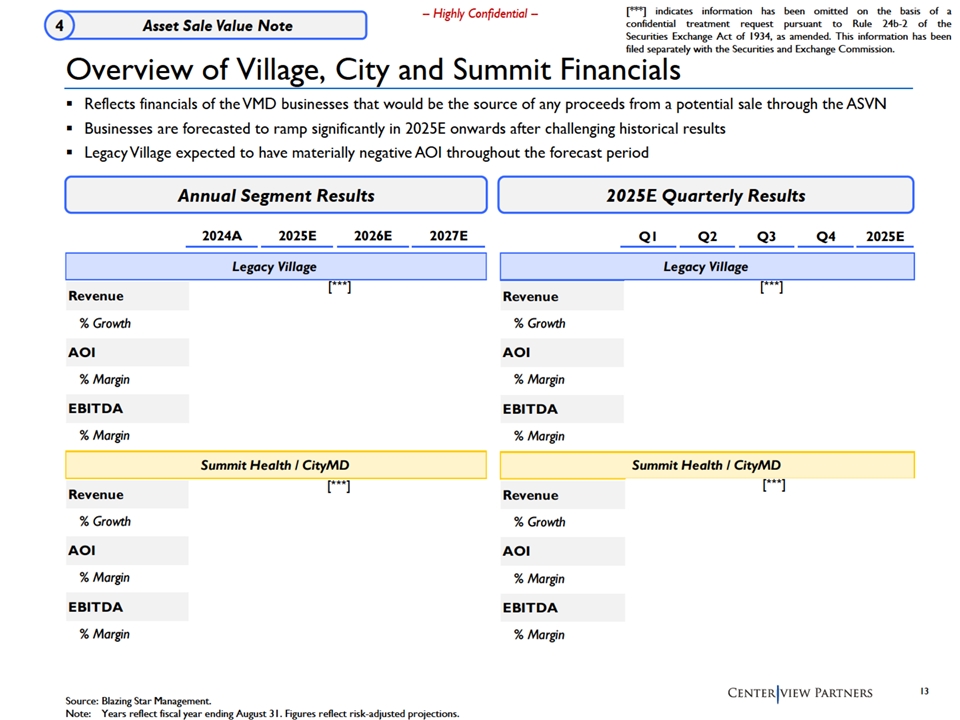This screenshot has width=960, height=720.
Task: Click the bullet about Legacy Village negative AOI
Action: [x=366, y=152]
